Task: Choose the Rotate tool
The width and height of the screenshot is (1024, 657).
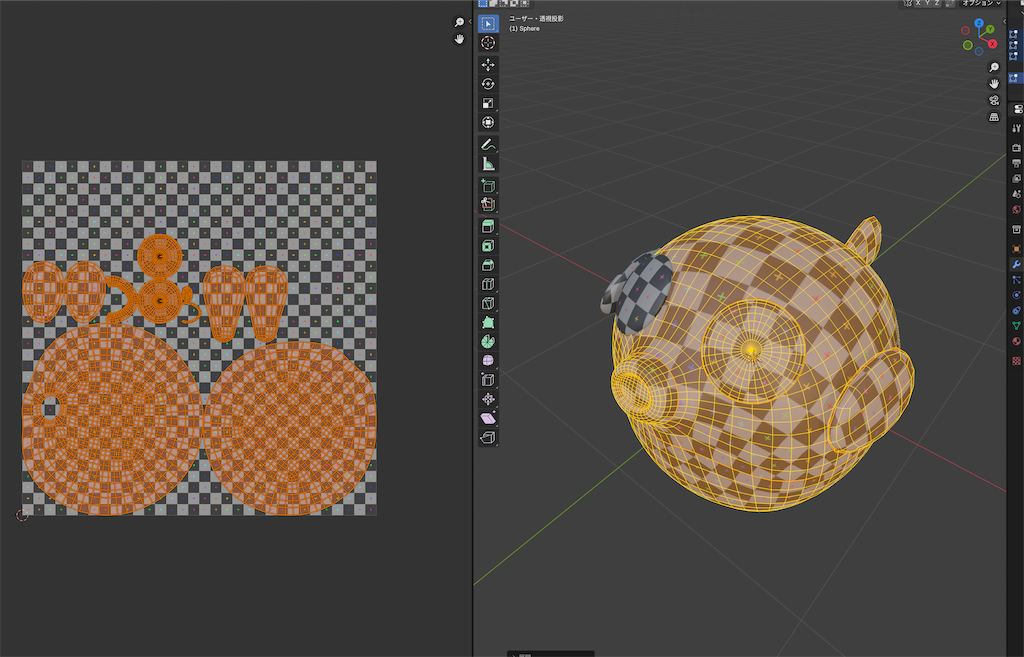Action: [488, 84]
